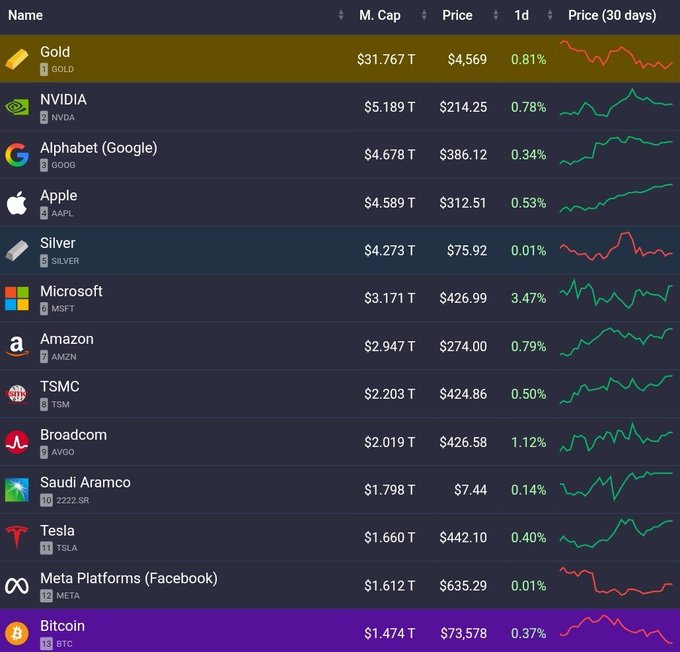
Task: Sort by Price using its sort arrows
Action: pos(496,15)
